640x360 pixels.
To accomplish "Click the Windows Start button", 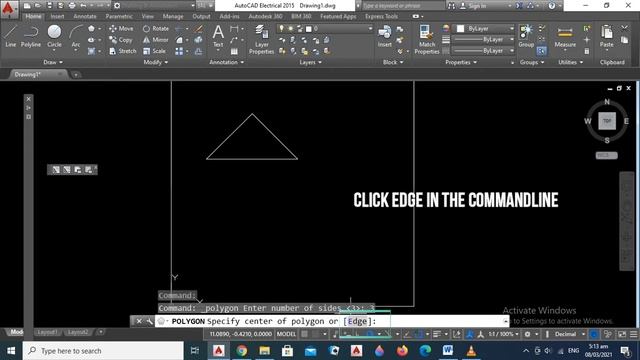I will coord(11,351).
